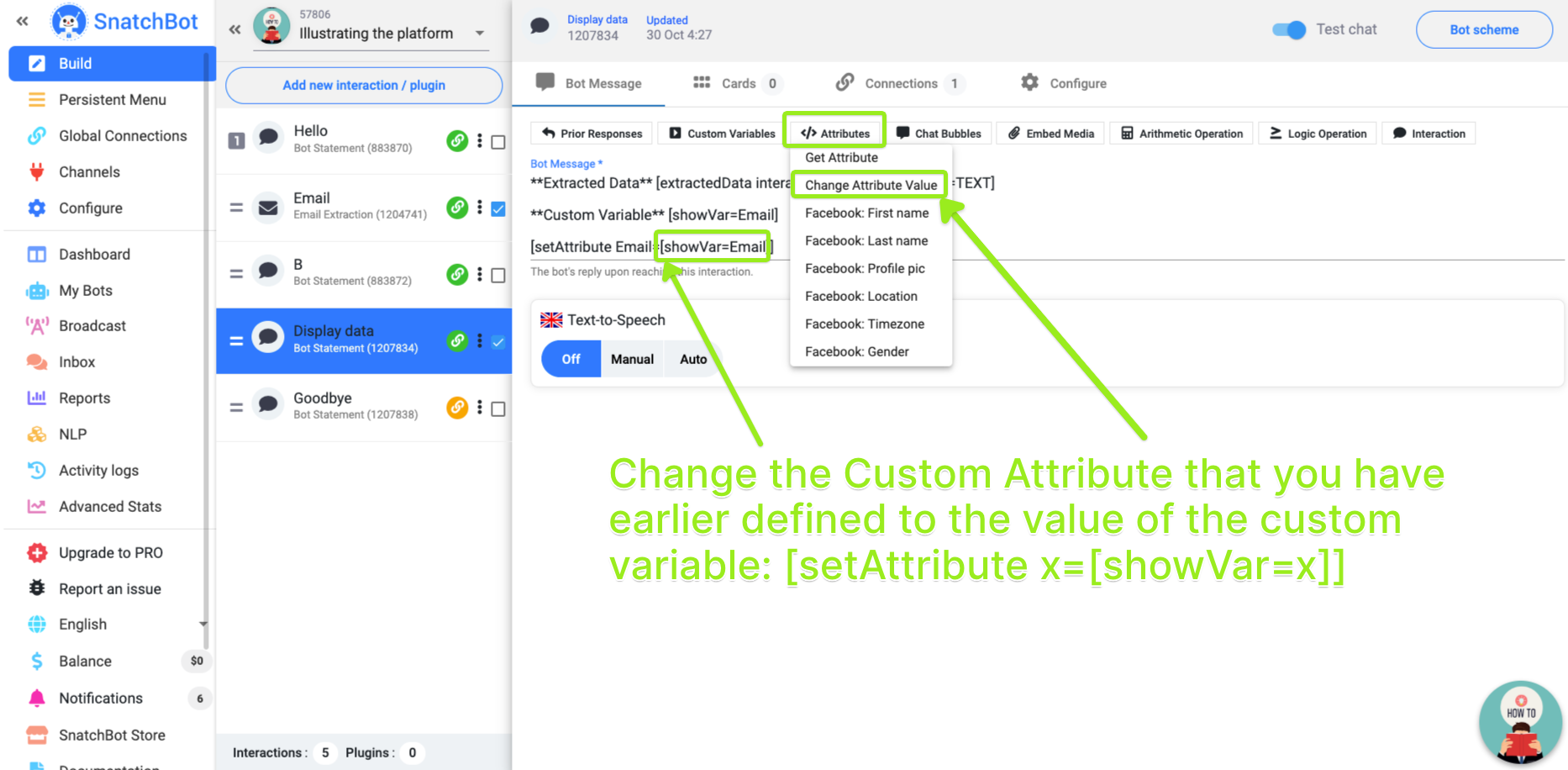The width and height of the screenshot is (1568, 770).
Task: Expand the English language dropdown
Action: [x=203, y=625]
